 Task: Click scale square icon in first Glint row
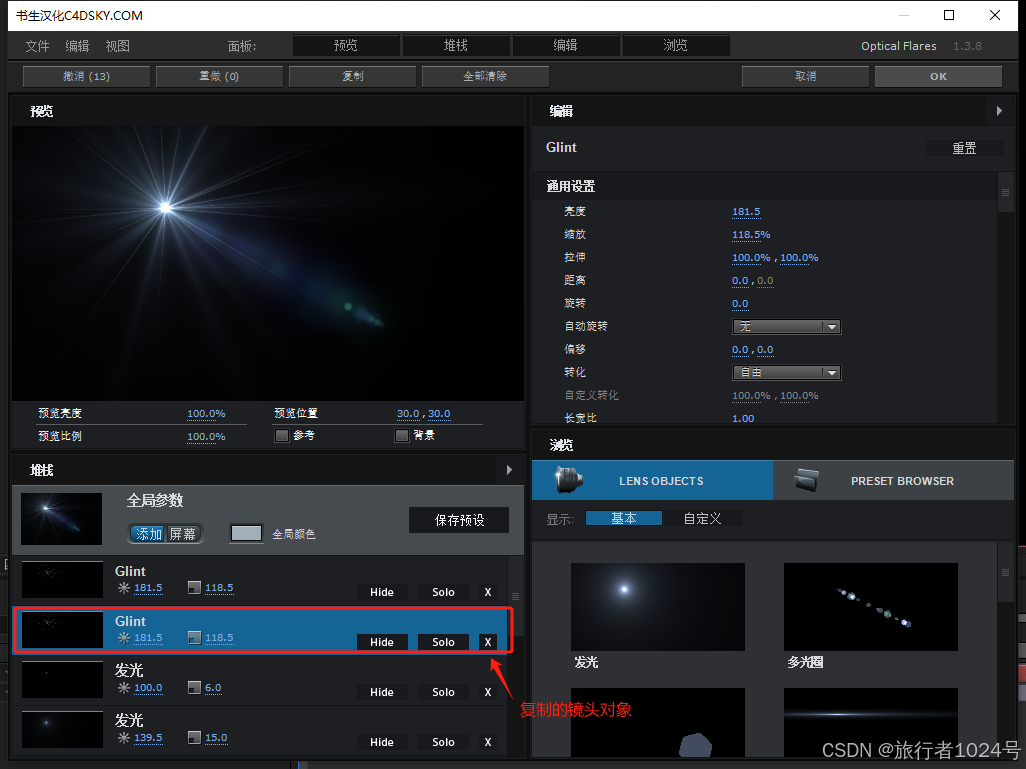(x=194, y=588)
